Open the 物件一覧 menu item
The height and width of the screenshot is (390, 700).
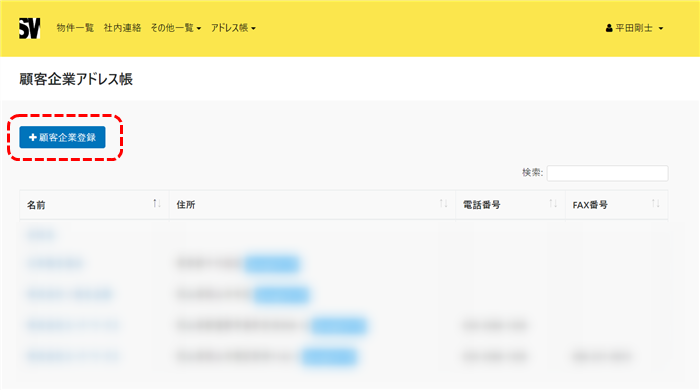[x=75, y=28]
